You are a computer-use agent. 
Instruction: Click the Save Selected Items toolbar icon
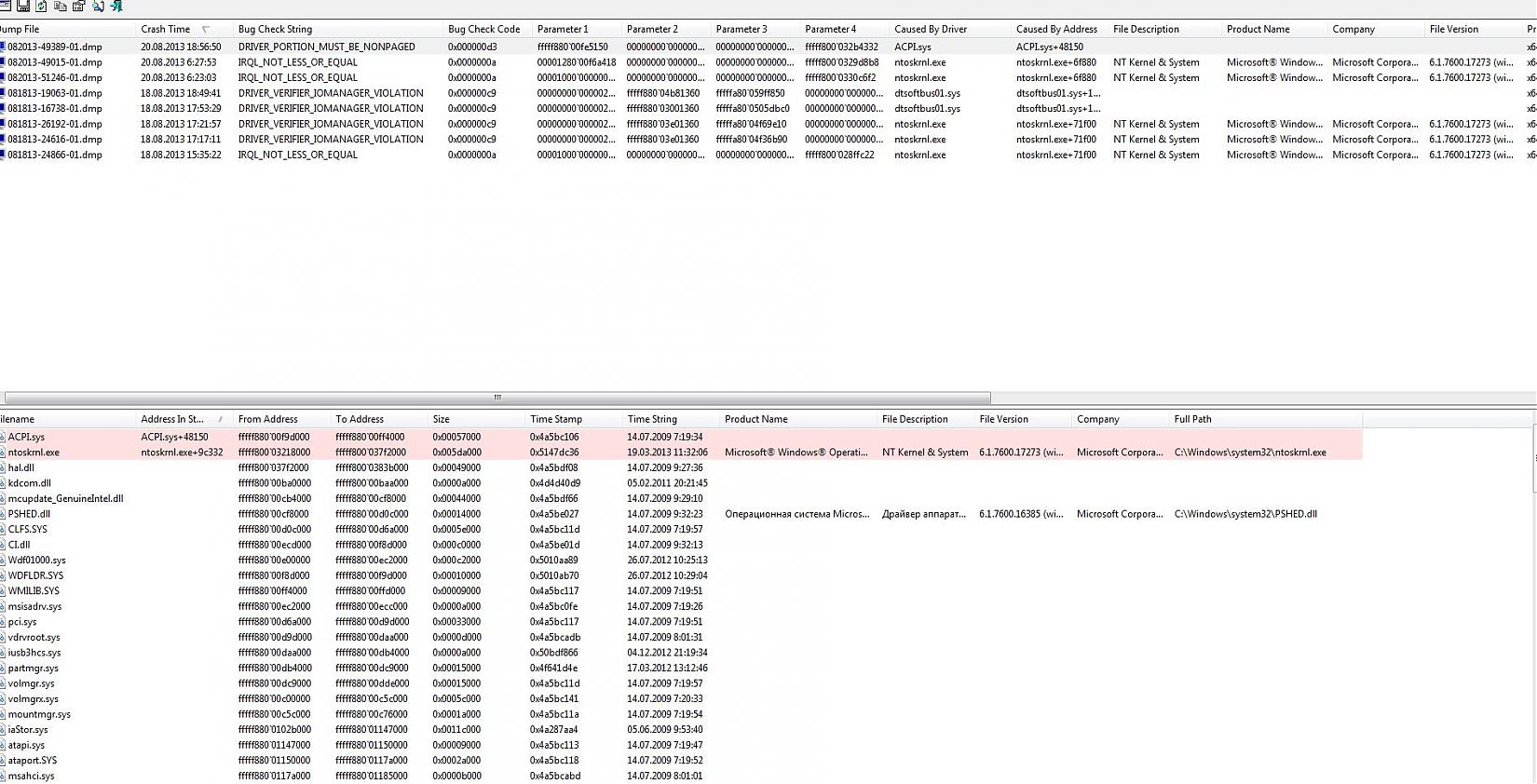[22, 6]
